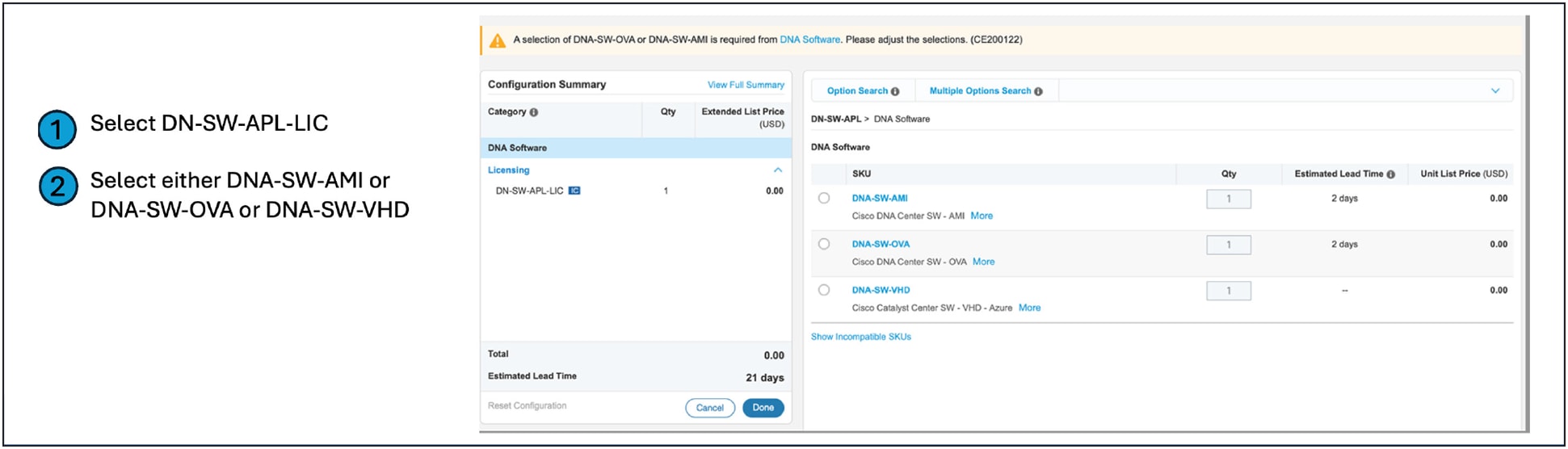Click DN-SW-APL in the breadcrumb
Image resolution: width=1568 pixels, height=449 pixels.
[835, 119]
